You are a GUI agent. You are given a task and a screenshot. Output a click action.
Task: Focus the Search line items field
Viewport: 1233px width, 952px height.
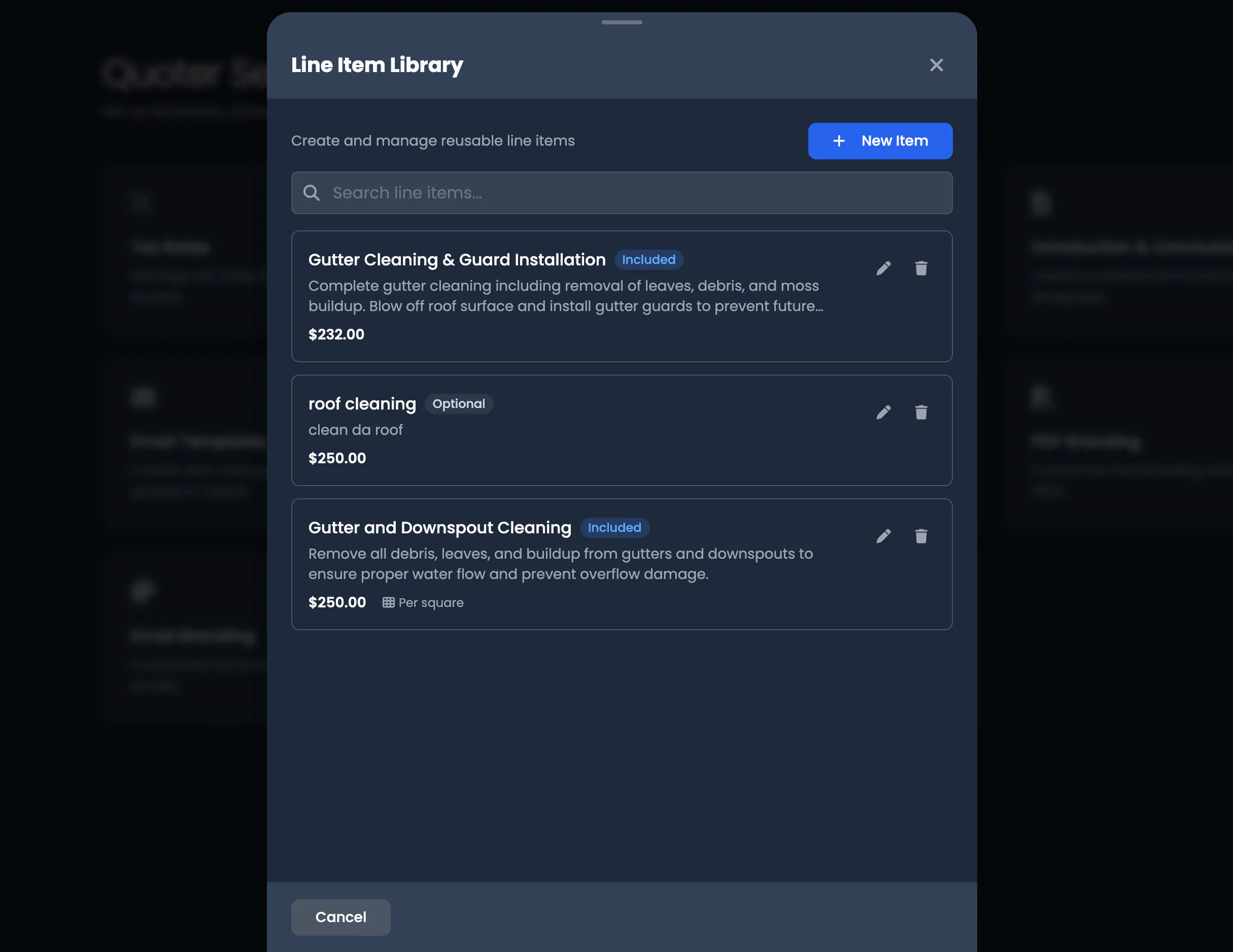(x=622, y=193)
